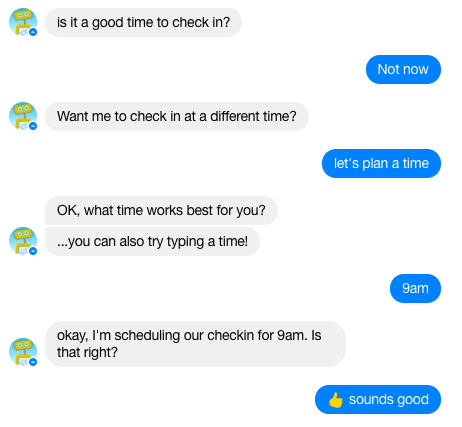Screen dimensions: 462x427
Task: Click bot avatar next to "scheduling our checkin" message
Action: click(23, 352)
